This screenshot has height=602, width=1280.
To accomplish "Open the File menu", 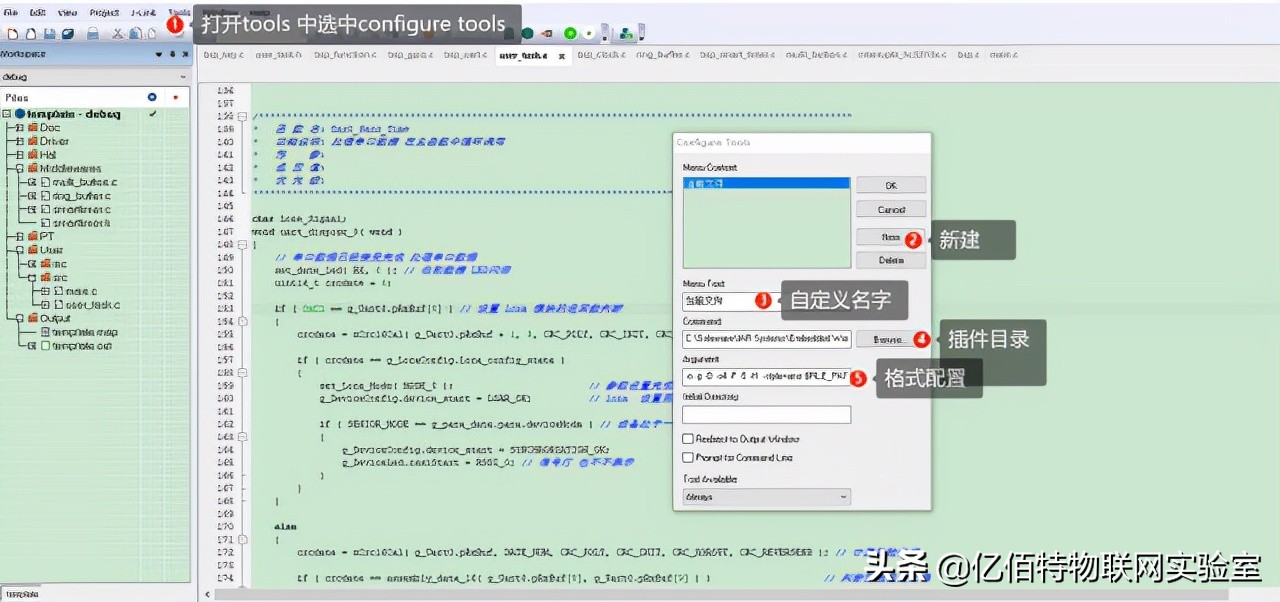I will pyautogui.click(x=11, y=12).
